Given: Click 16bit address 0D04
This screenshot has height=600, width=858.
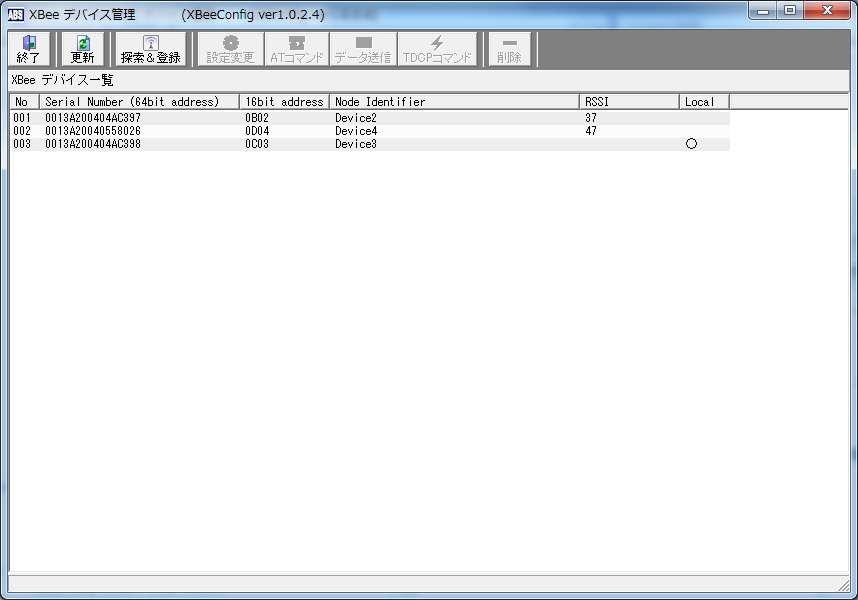Looking at the screenshot, I should pyautogui.click(x=257, y=131).
